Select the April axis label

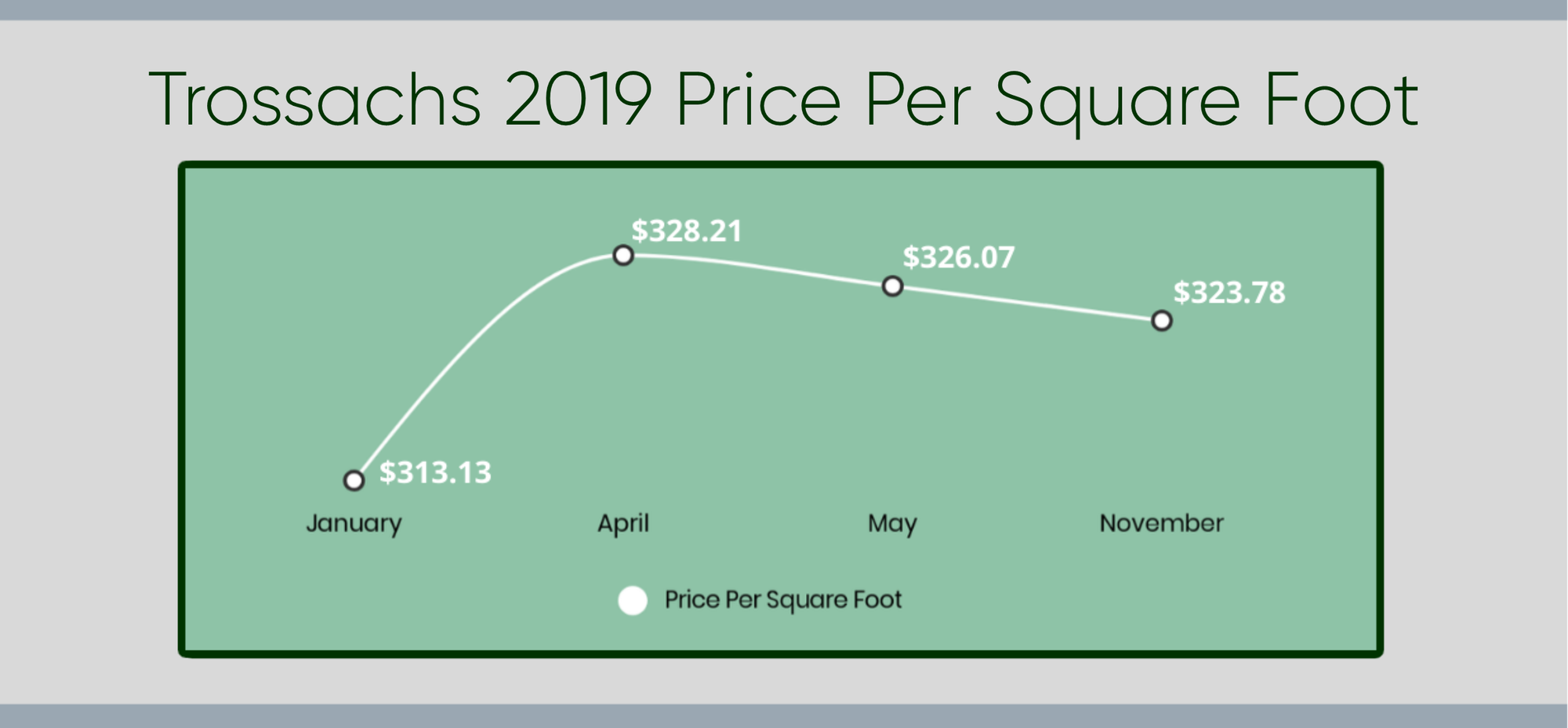(623, 523)
